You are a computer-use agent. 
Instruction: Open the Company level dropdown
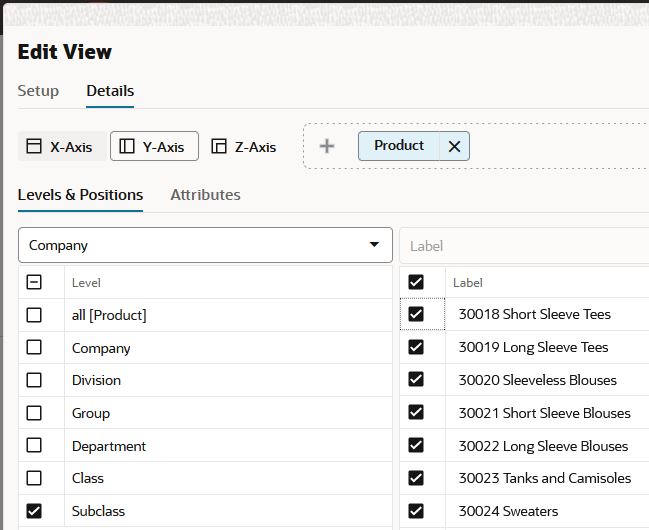(205, 245)
